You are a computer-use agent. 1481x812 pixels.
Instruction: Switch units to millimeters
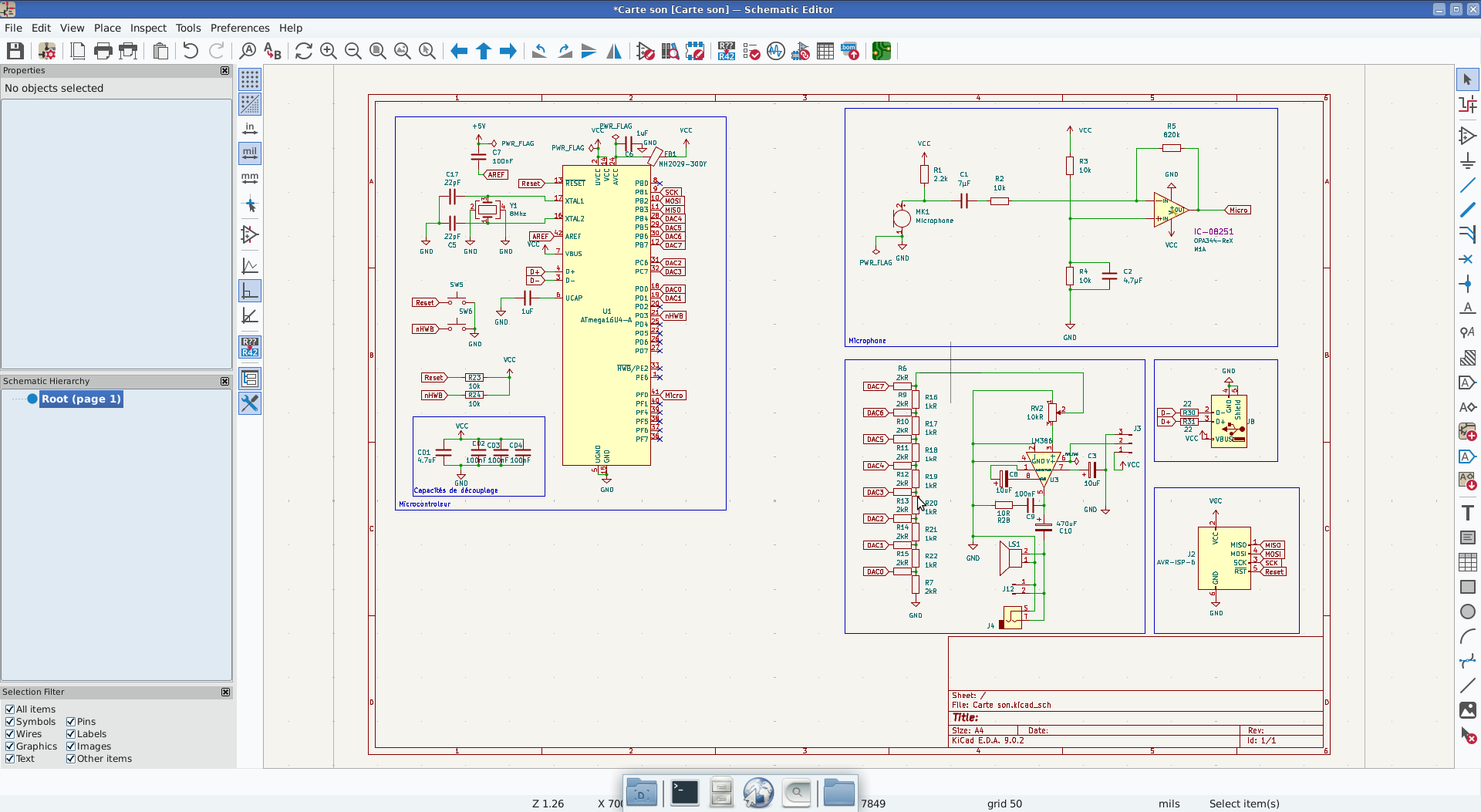click(x=250, y=178)
